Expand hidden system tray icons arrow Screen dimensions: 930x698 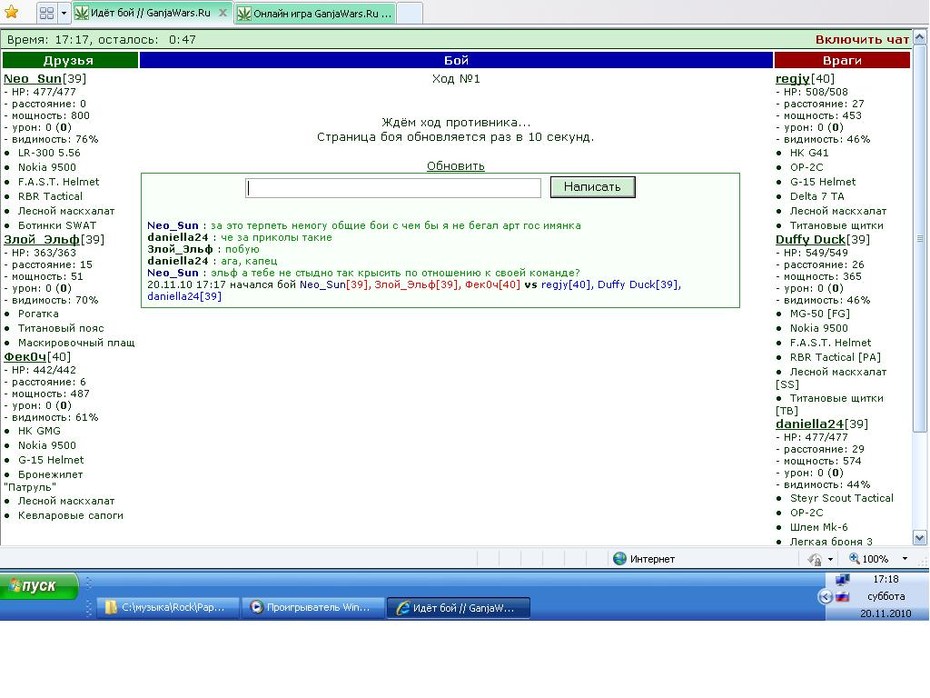point(825,597)
